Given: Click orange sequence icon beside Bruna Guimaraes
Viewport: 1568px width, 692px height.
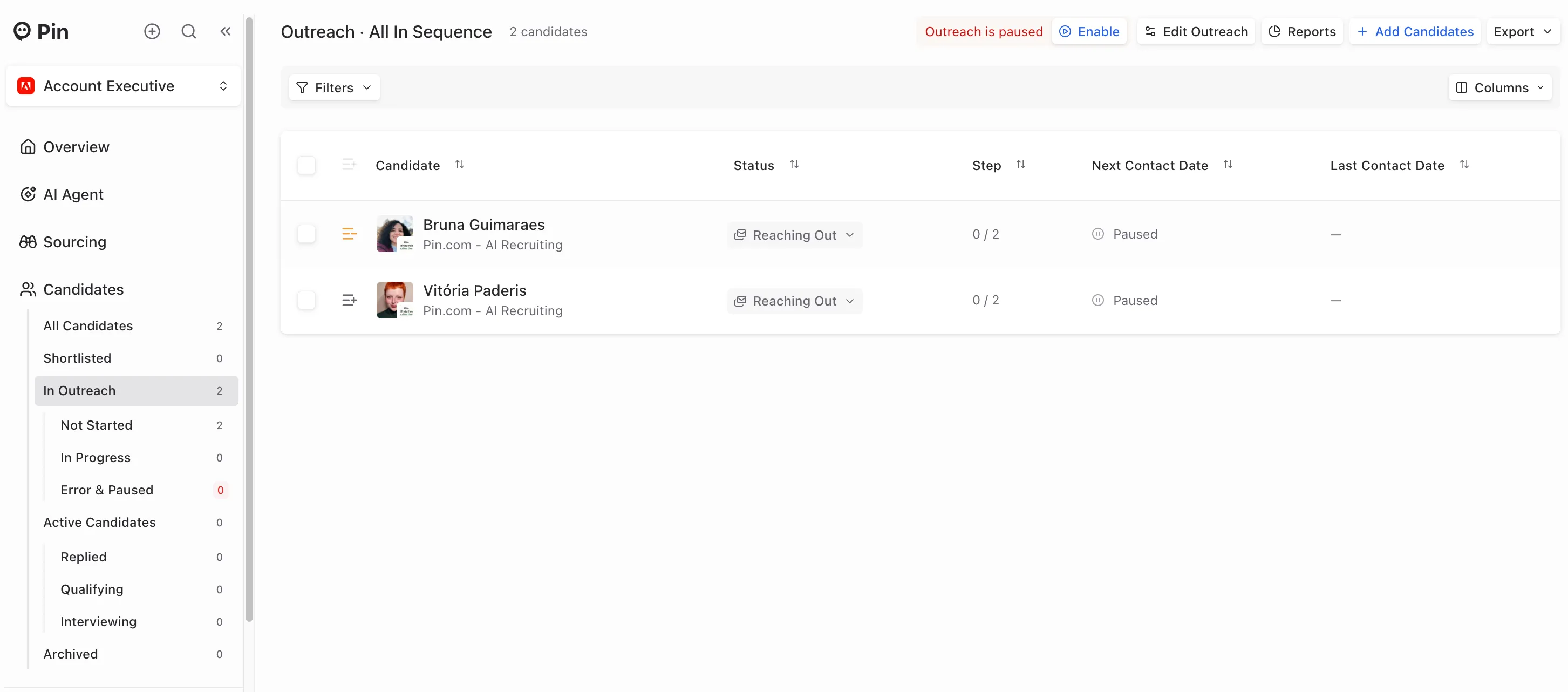Looking at the screenshot, I should pos(349,234).
